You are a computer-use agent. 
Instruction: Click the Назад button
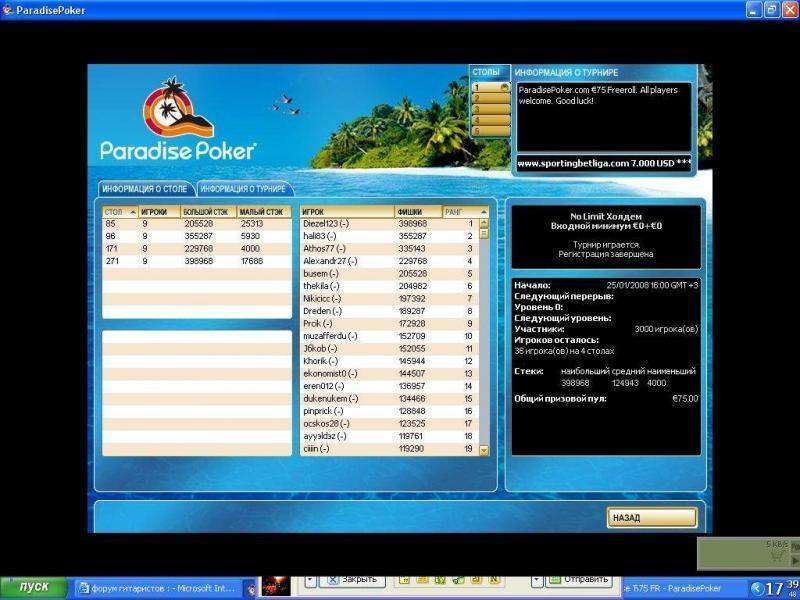[652, 517]
